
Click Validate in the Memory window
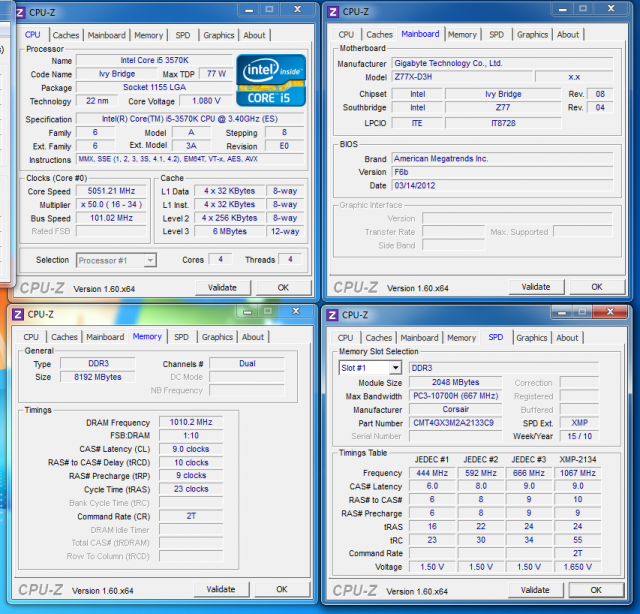point(221,589)
